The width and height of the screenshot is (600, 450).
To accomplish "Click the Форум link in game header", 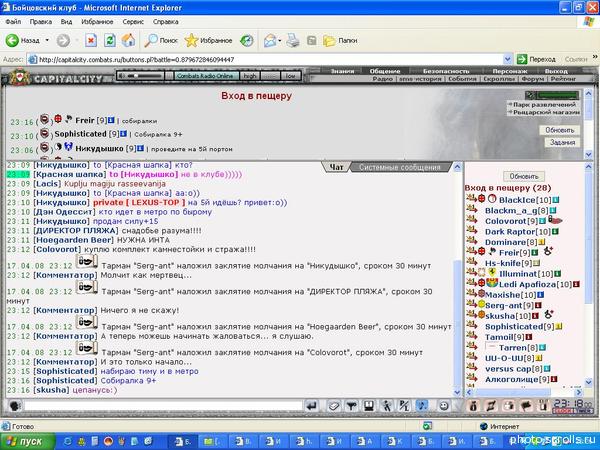I will tap(532, 79).
